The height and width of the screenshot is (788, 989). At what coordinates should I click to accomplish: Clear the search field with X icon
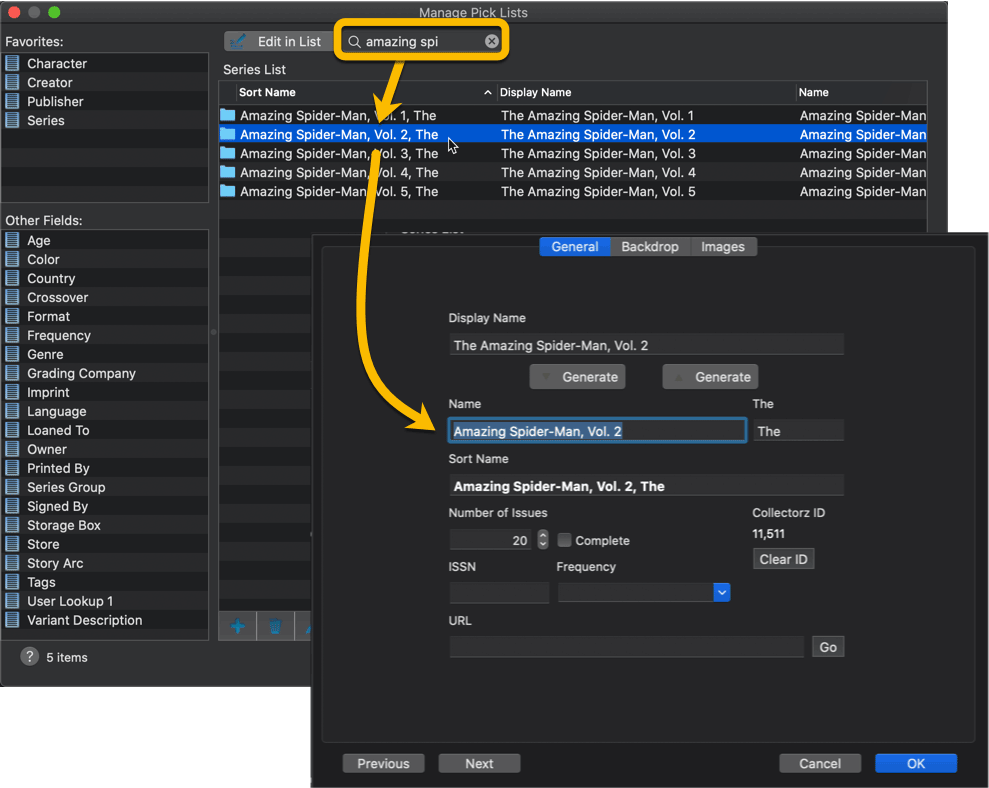491,42
